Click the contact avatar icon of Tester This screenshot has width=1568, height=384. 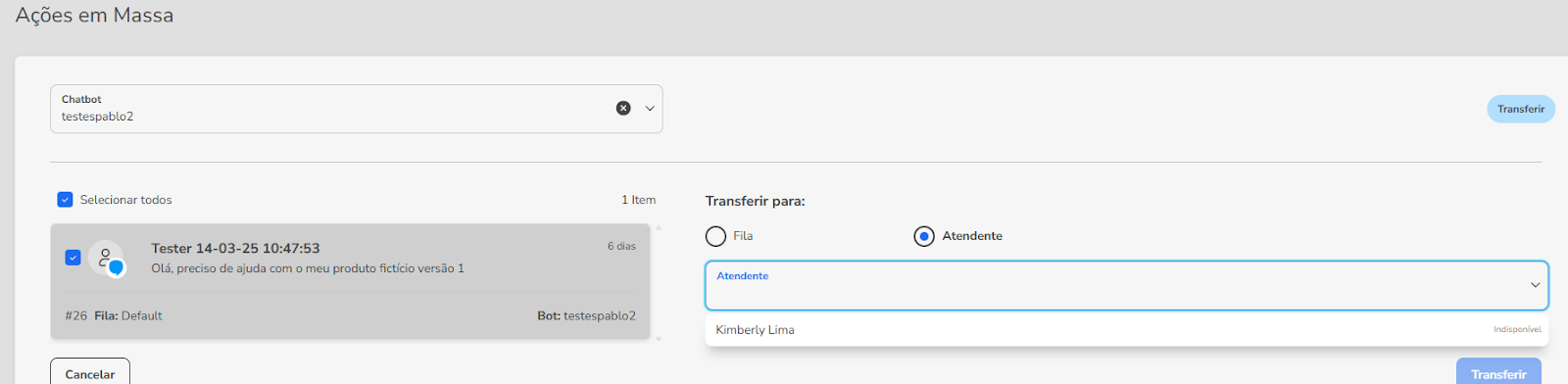(106, 258)
